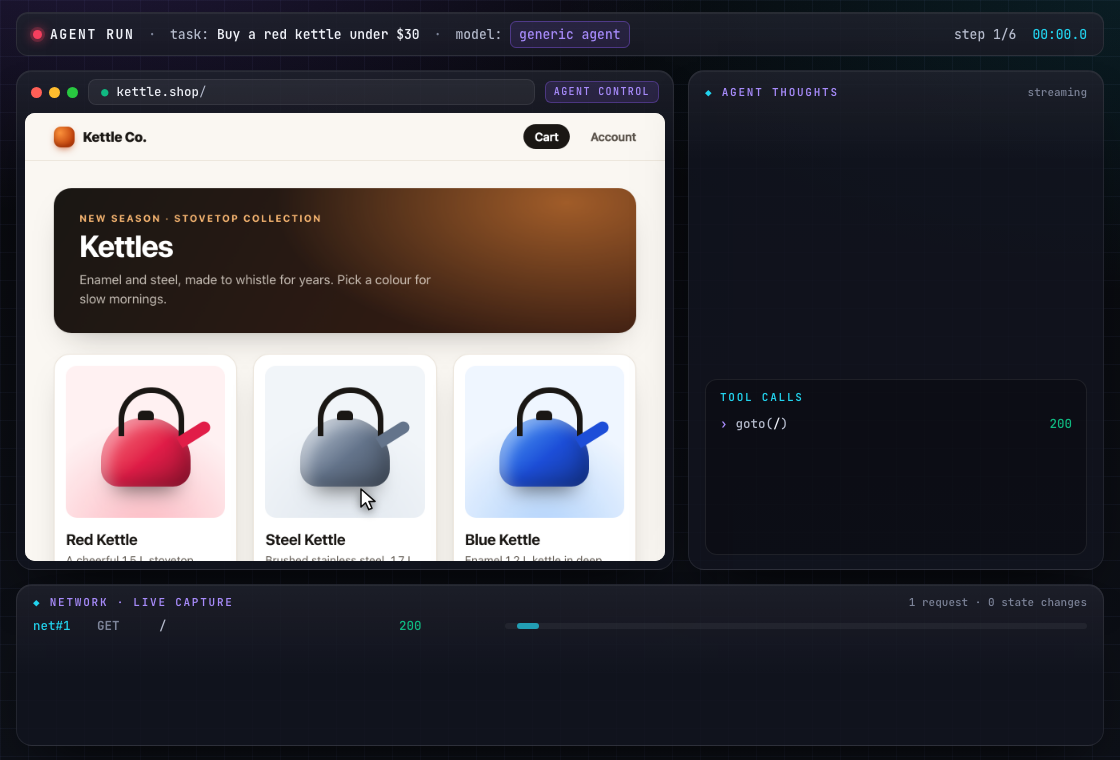Select the Blue Kettle product image
The height and width of the screenshot is (760, 1120).
(x=544, y=441)
